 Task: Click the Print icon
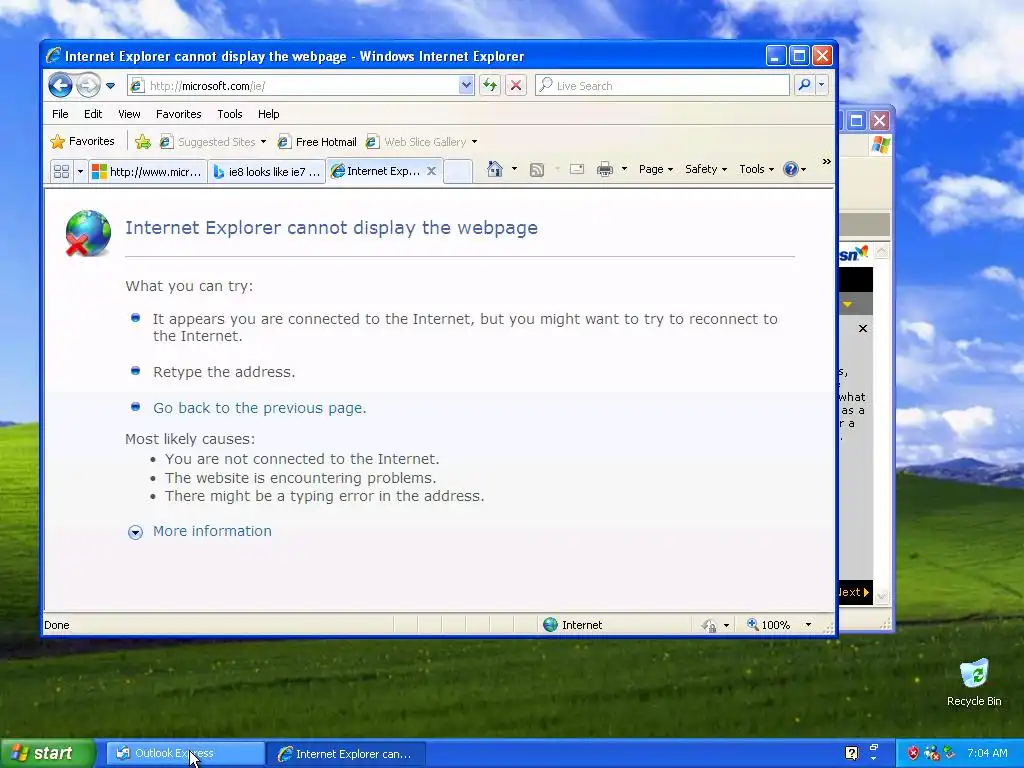[605, 169]
